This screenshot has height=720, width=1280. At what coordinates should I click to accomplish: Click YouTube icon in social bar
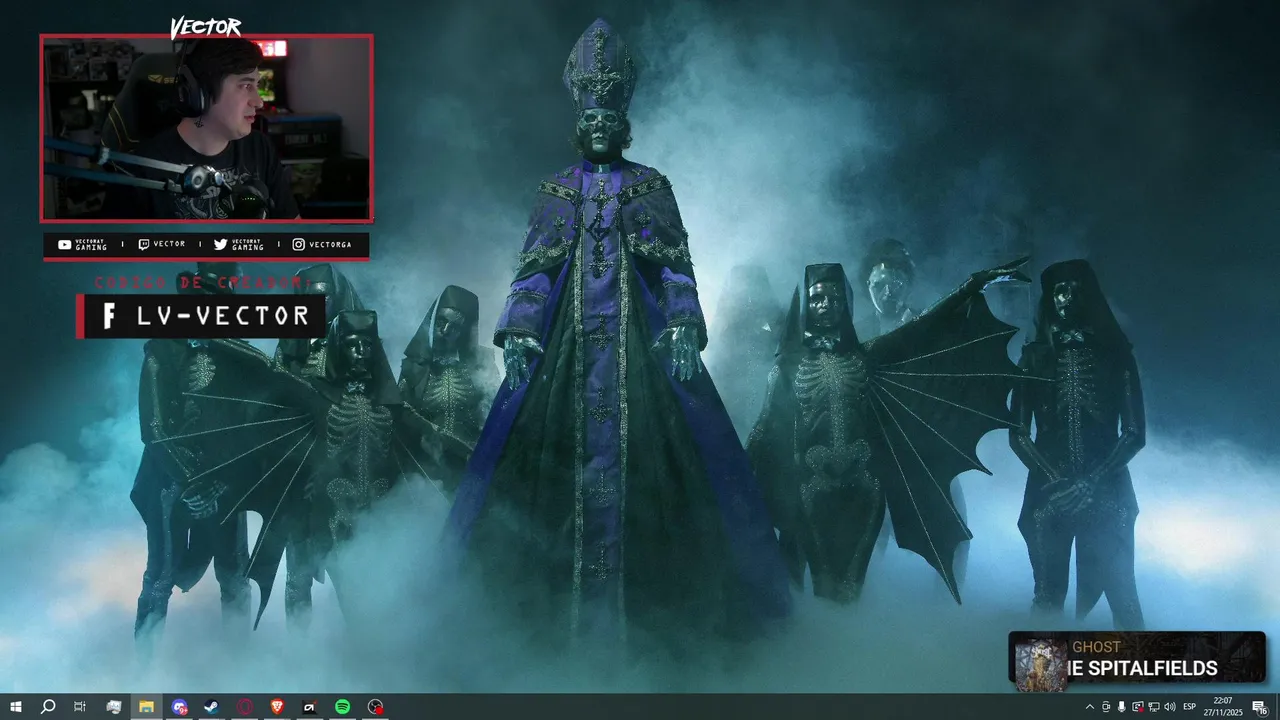(64, 244)
